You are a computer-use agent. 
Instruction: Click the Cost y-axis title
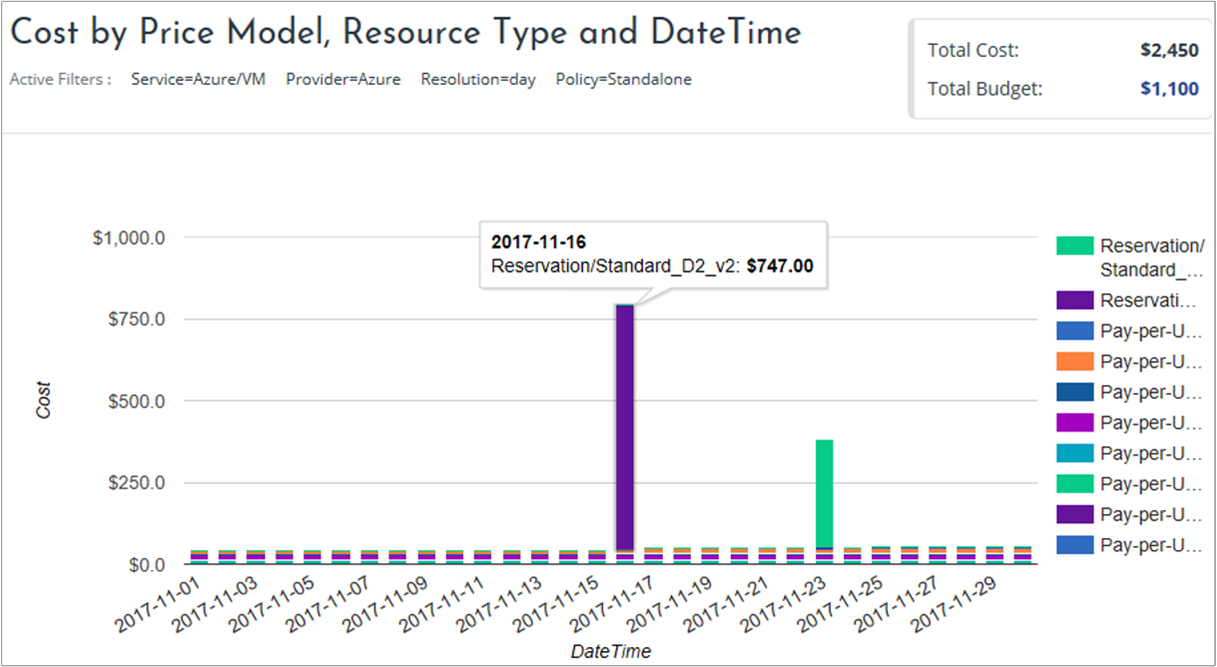44,399
